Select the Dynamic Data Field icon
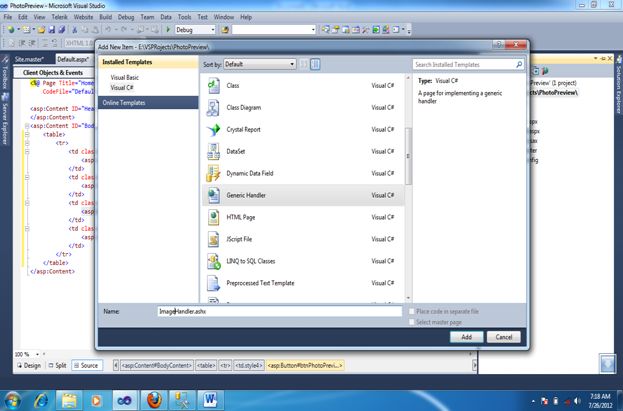The height and width of the screenshot is (411, 623). (x=213, y=173)
